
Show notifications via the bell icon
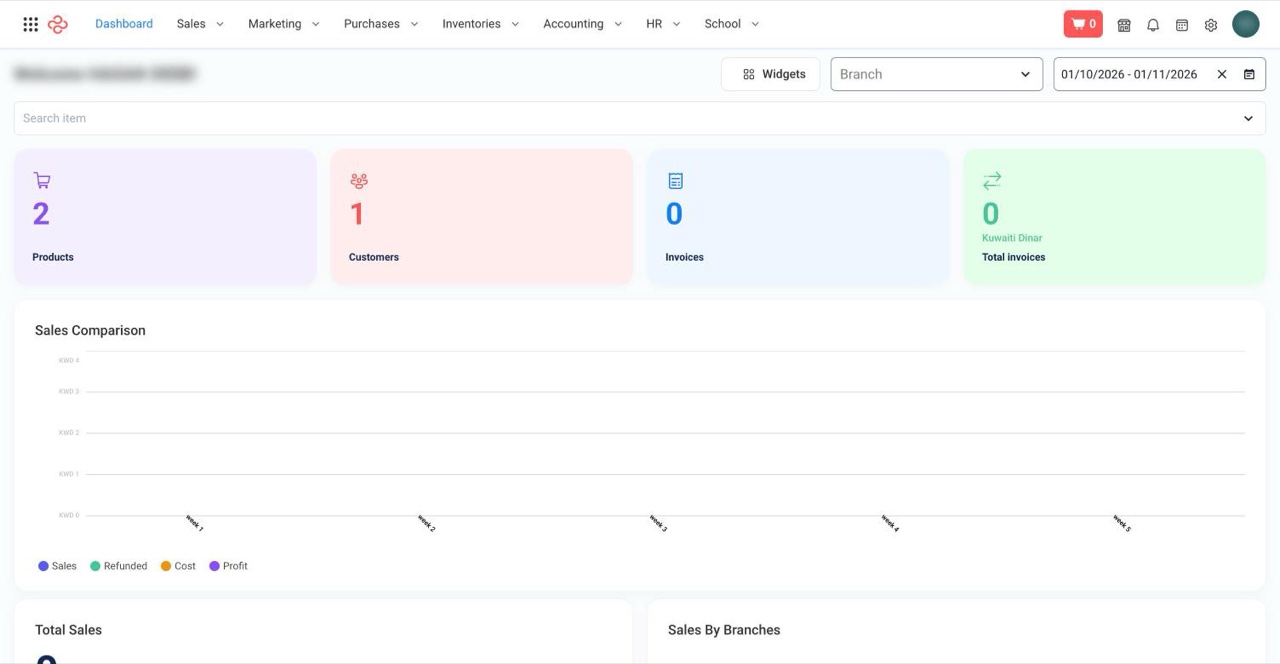coord(1153,25)
